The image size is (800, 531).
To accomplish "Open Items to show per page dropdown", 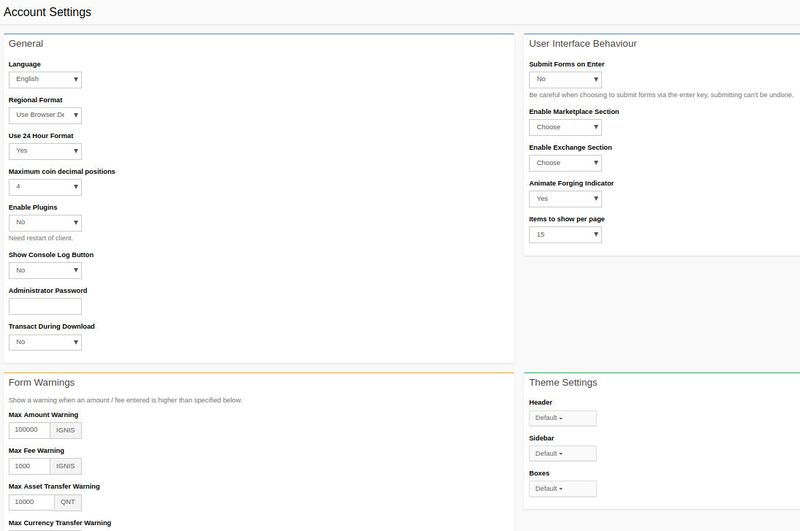I will [x=565, y=235].
